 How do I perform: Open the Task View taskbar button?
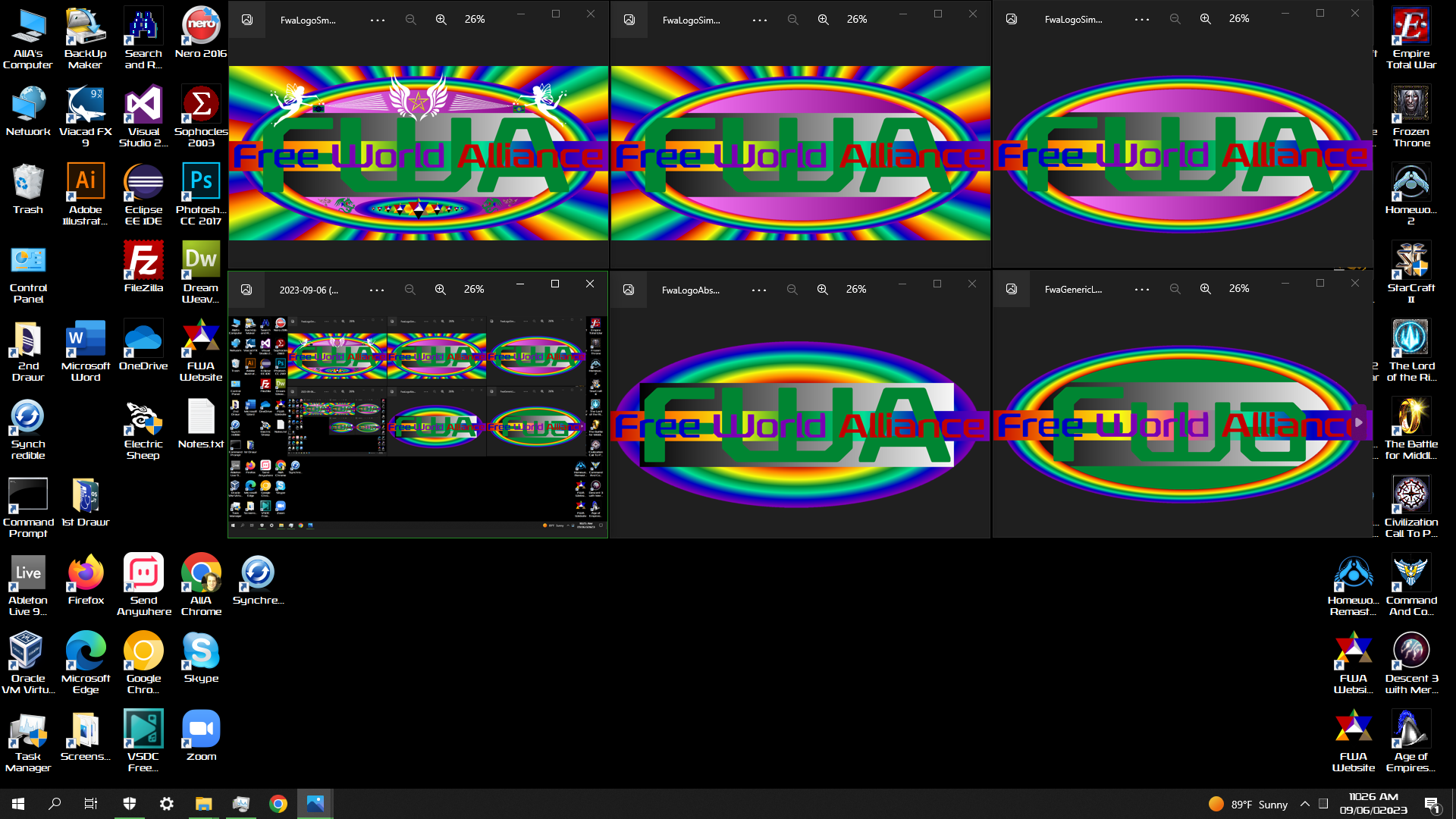pyautogui.click(x=90, y=804)
